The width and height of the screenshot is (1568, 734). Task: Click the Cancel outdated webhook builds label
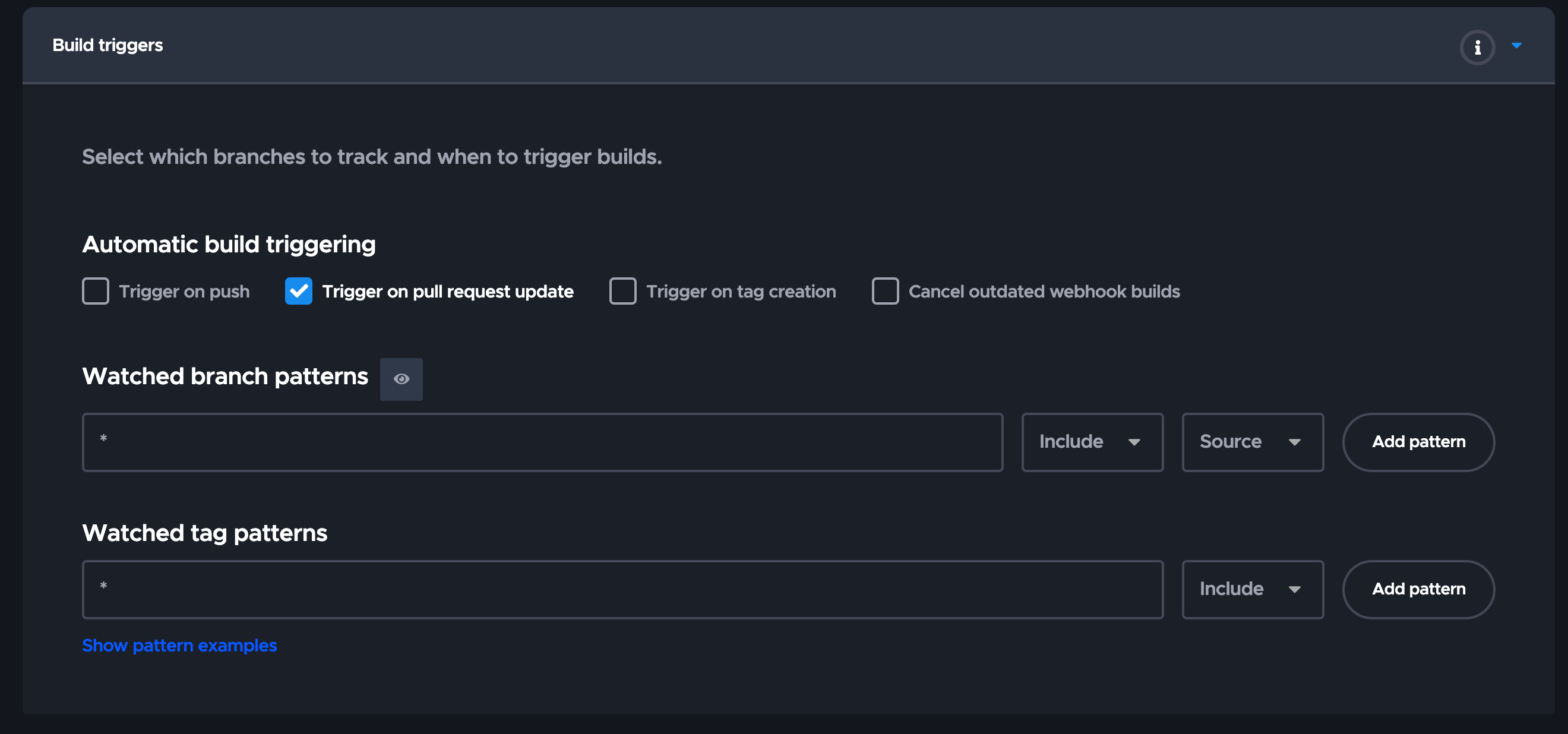click(1044, 292)
